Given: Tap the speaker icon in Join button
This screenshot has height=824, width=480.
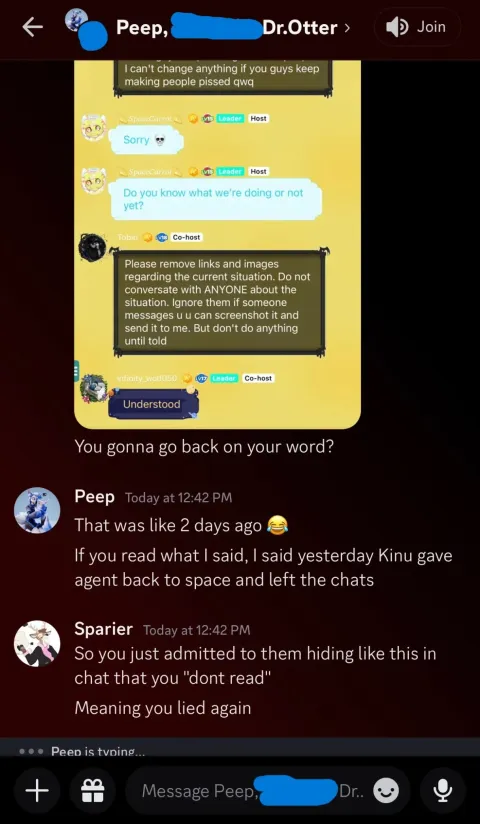Looking at the screenshot, I should tap(397, 27).
